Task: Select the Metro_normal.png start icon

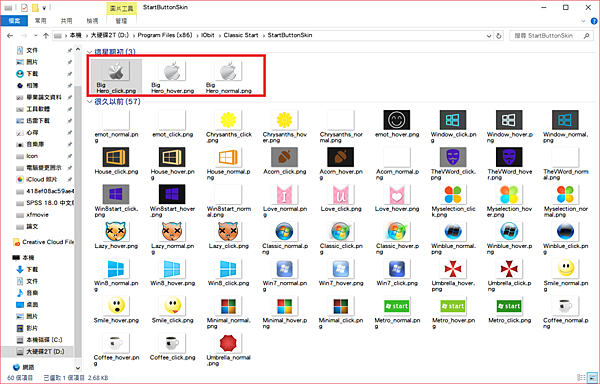Action: click(397, 305)
